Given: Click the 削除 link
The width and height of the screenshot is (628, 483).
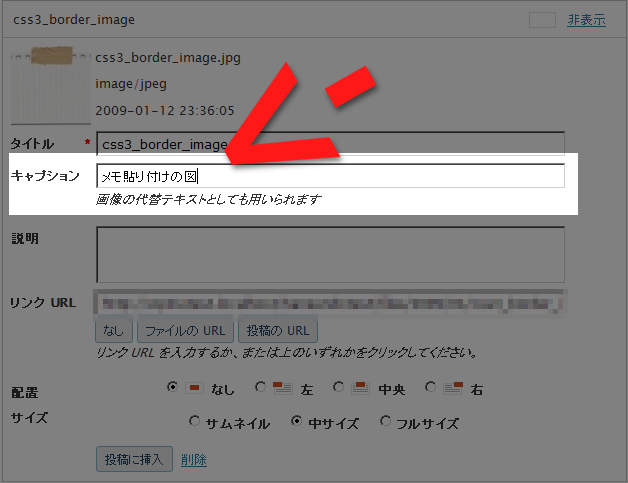Looking at the screenshot, I should coord(194,459).
